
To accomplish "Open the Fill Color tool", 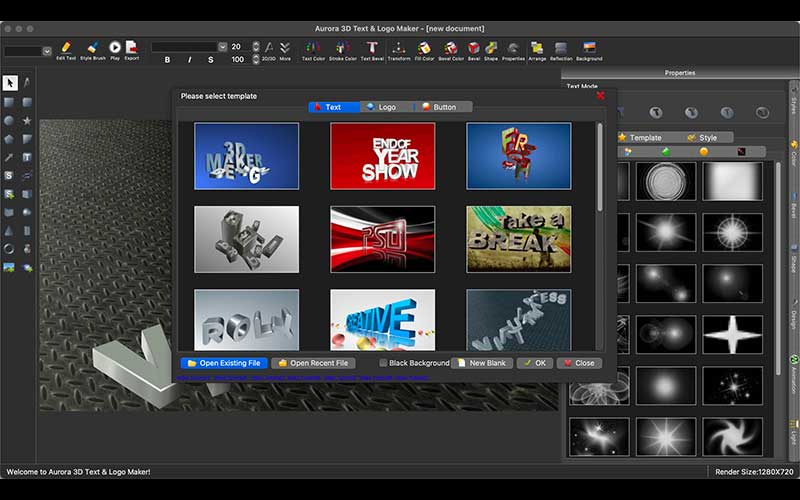I will pos(424,51).
